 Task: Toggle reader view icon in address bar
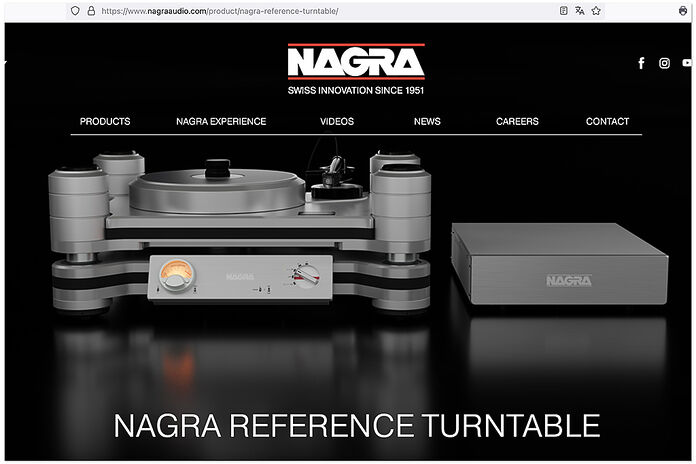[x=563, y=11]
